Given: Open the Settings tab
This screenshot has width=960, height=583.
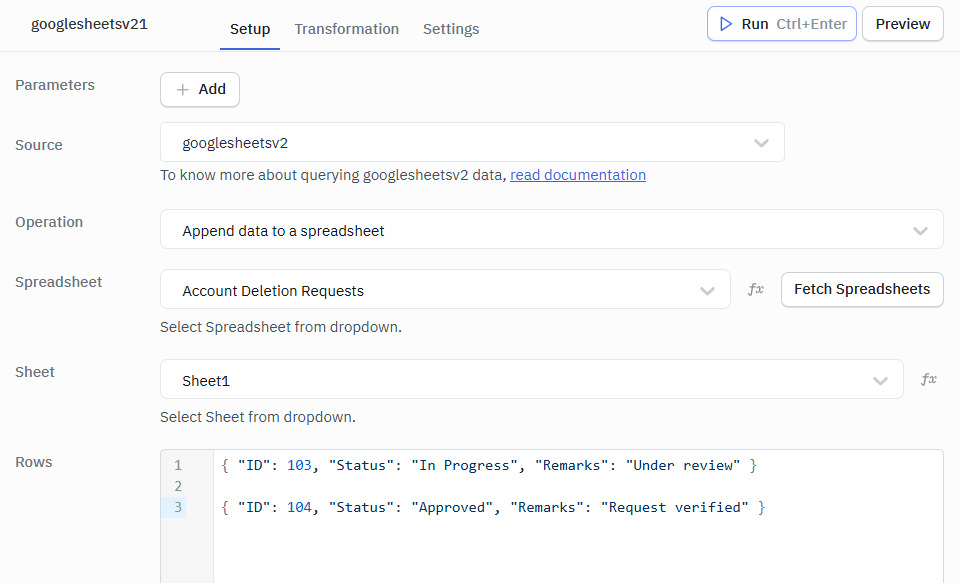Looking at the screenshot, I should (x=451, y=29).
